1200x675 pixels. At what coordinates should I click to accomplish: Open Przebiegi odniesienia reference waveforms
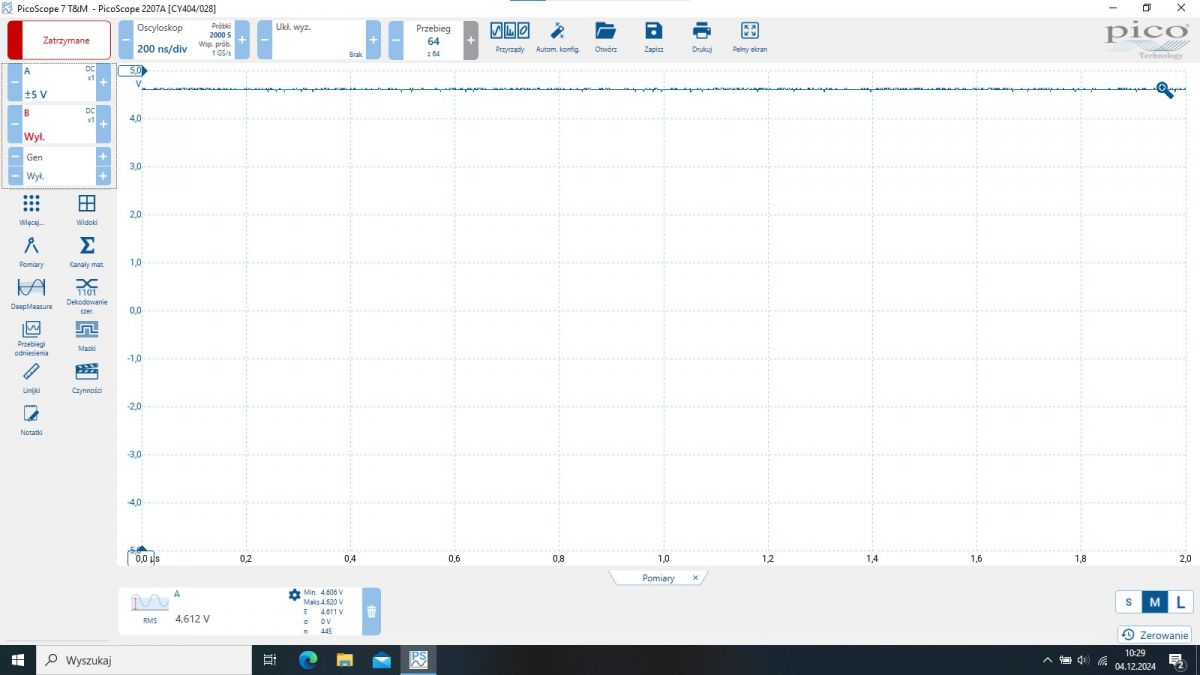coord(31,338)
